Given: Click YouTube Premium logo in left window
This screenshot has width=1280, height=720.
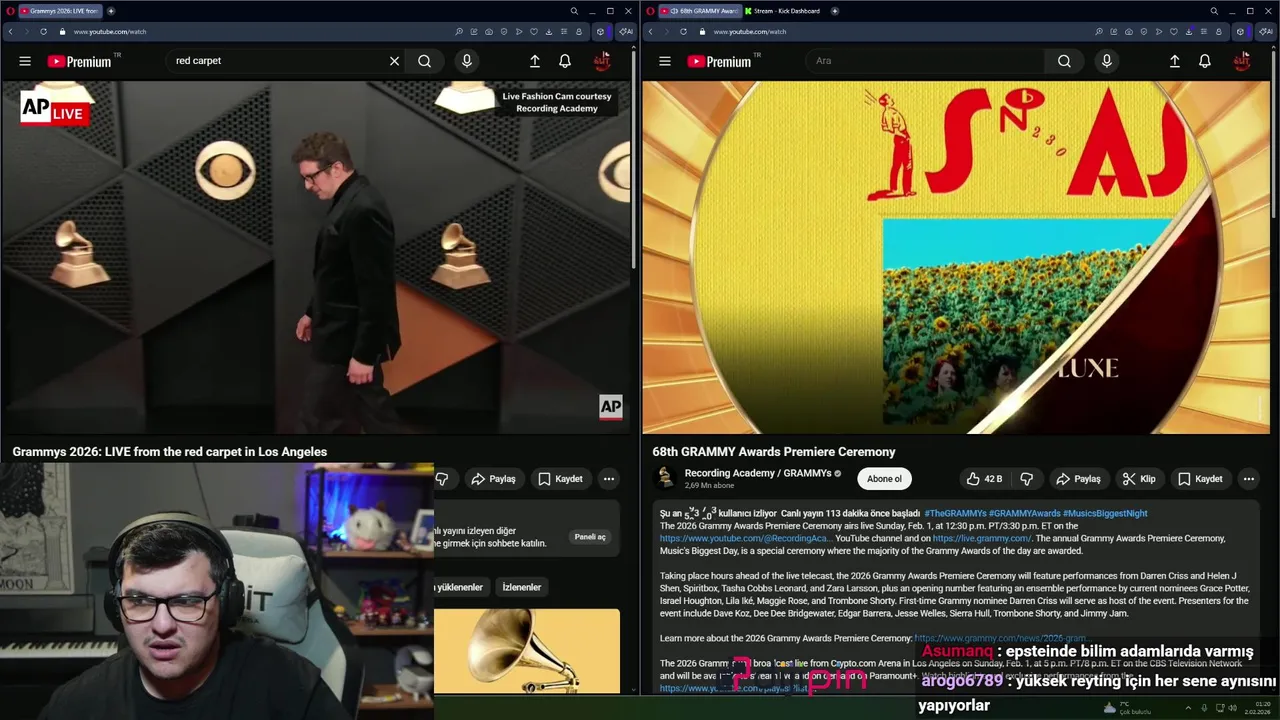Looking at the screenshot, I should [x=82, y=61].
